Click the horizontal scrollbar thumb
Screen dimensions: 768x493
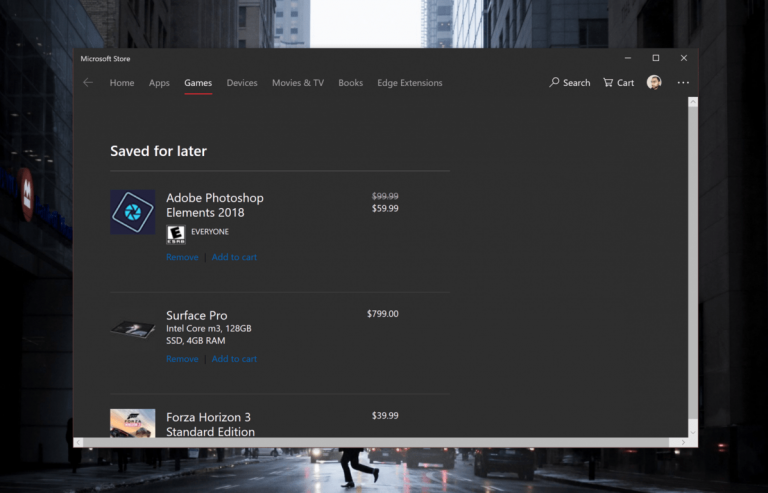(x=376, y=442)
